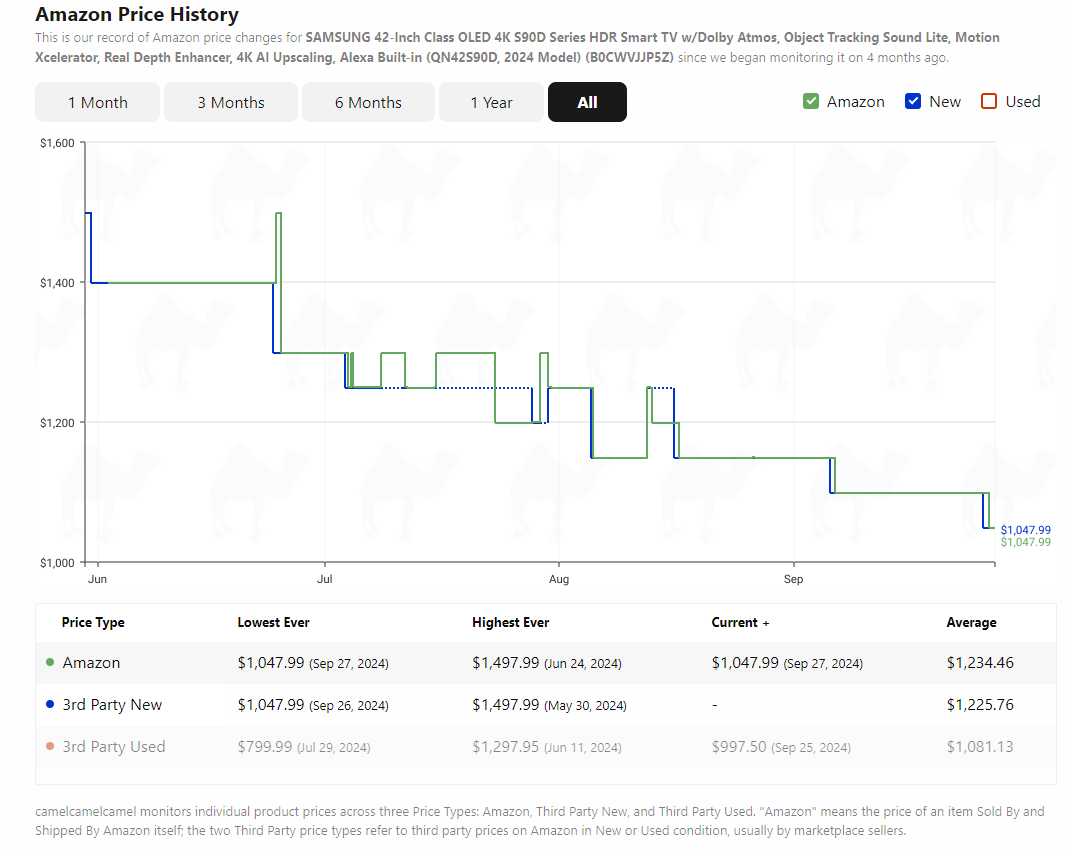Show the 6 Months price history
Screen dimensions: 1071x852
click(368, 102)
